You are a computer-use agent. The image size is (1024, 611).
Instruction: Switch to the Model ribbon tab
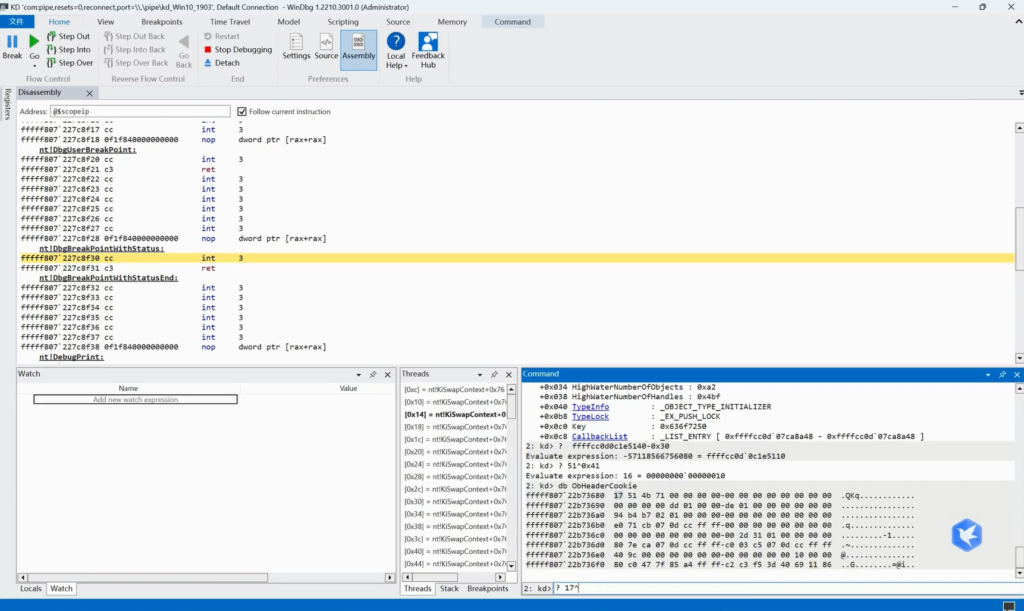288,22
